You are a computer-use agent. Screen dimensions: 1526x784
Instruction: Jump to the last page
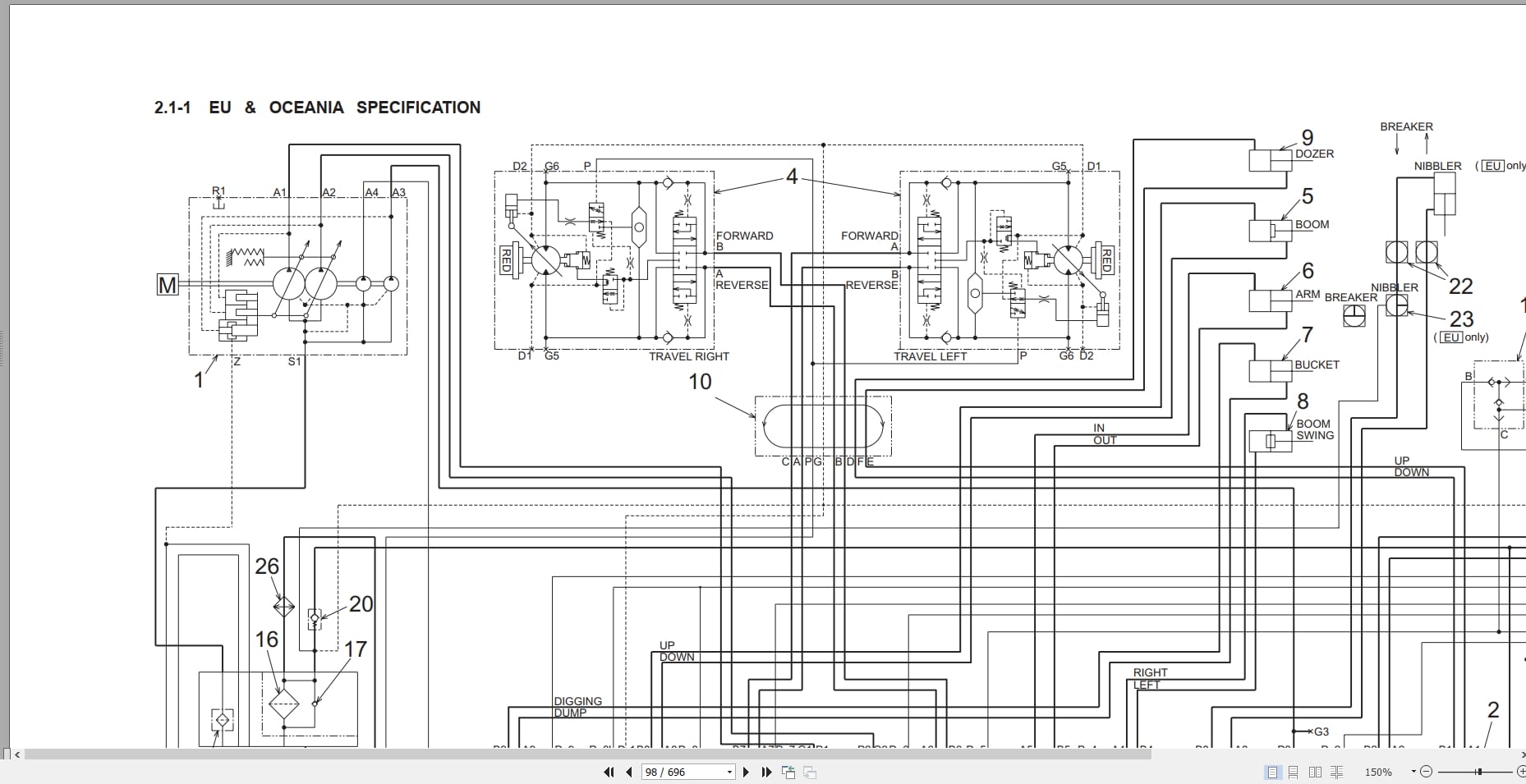pyautogui.click(x=766, y=772)
